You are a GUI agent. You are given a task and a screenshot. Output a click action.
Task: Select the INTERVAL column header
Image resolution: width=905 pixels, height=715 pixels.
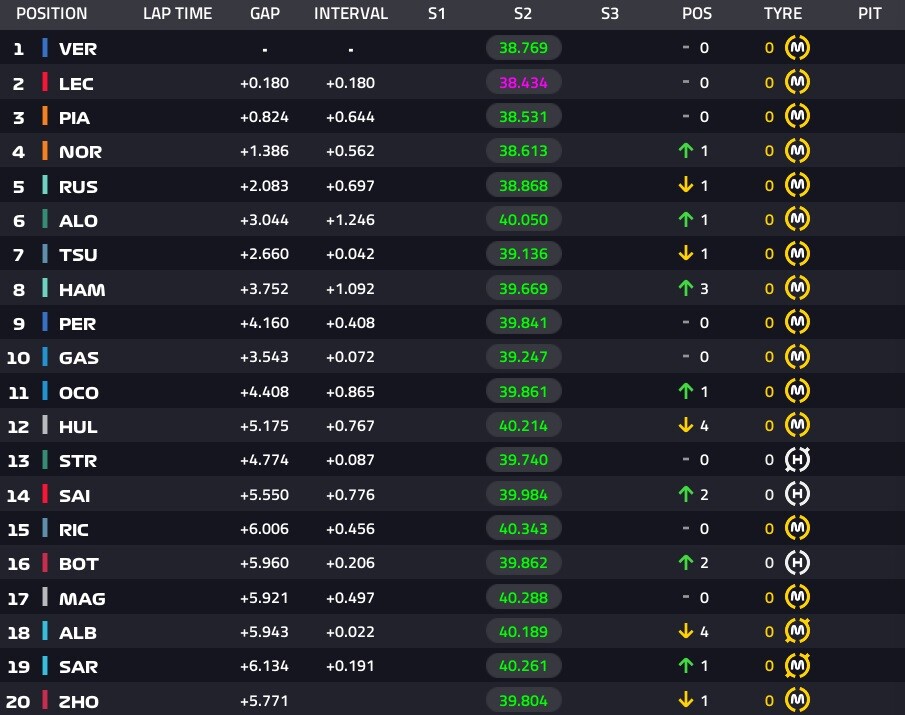tap(350, 13)
